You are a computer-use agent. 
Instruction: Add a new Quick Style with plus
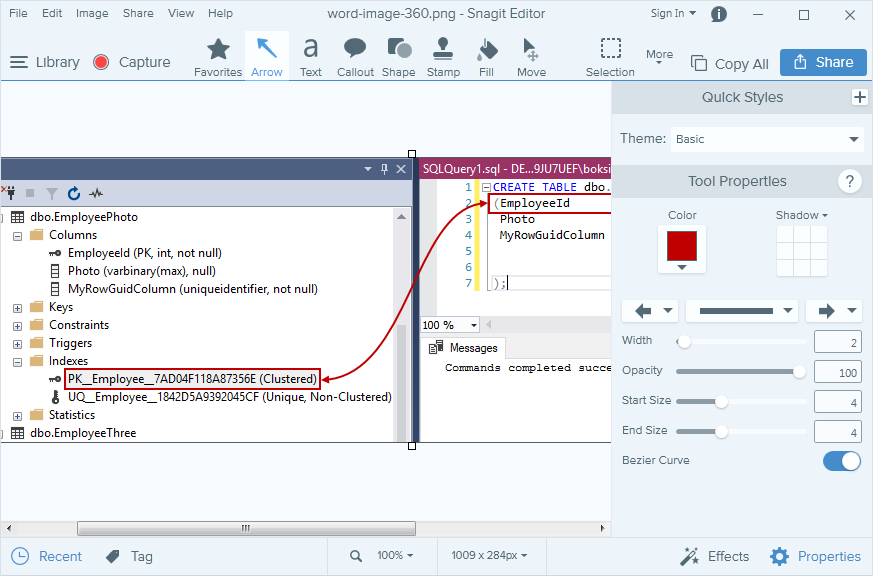point(860,97)
